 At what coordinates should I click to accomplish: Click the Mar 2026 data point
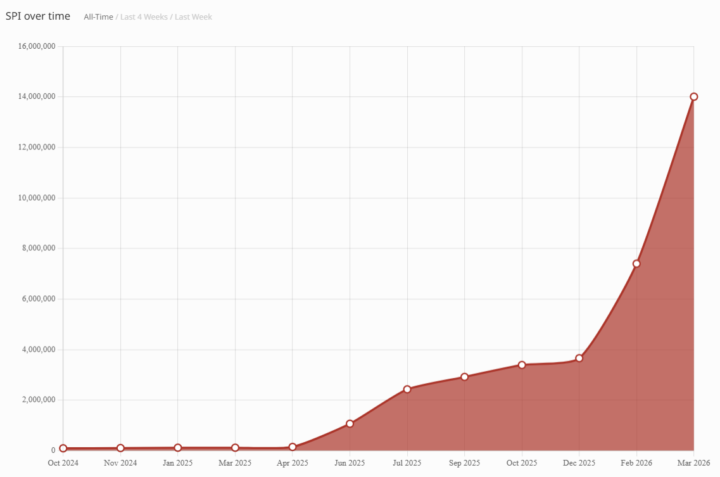tap(694, 96)
